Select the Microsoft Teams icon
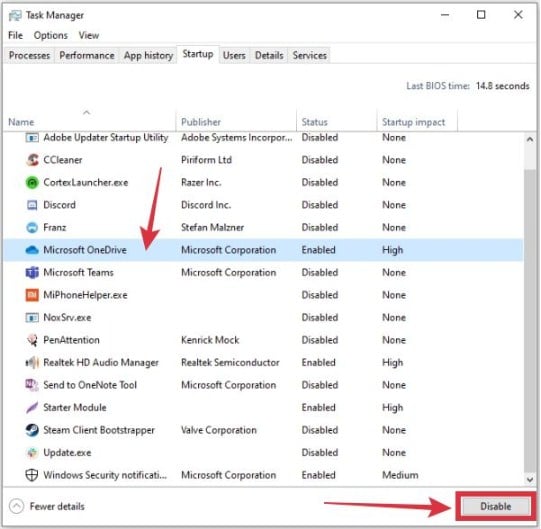 pyautogui.click(x=32, y=273)
